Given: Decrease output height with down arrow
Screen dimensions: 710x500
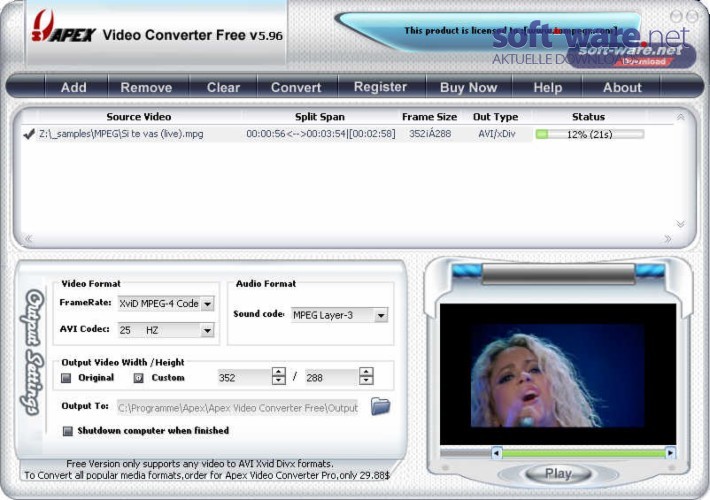Looking at the screenshot, I should tap(366, 380).
